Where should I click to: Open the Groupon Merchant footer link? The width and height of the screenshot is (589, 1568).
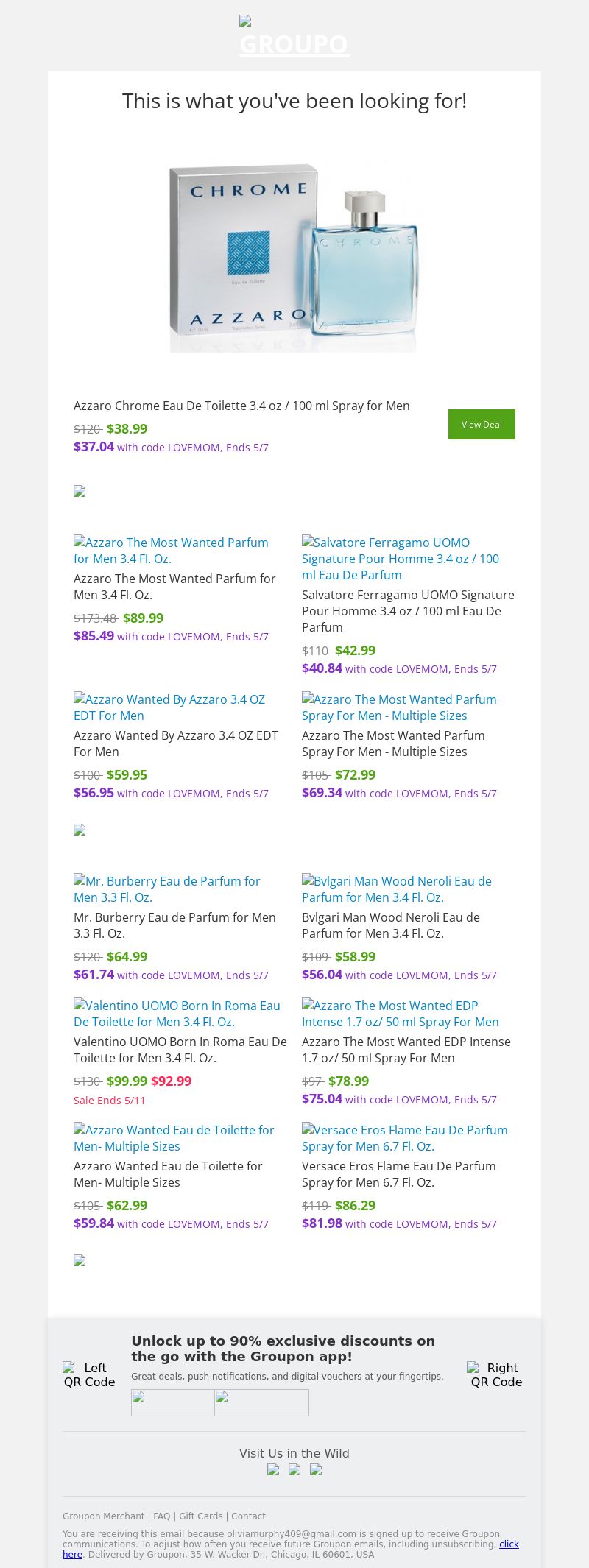tap(103, 1516)
